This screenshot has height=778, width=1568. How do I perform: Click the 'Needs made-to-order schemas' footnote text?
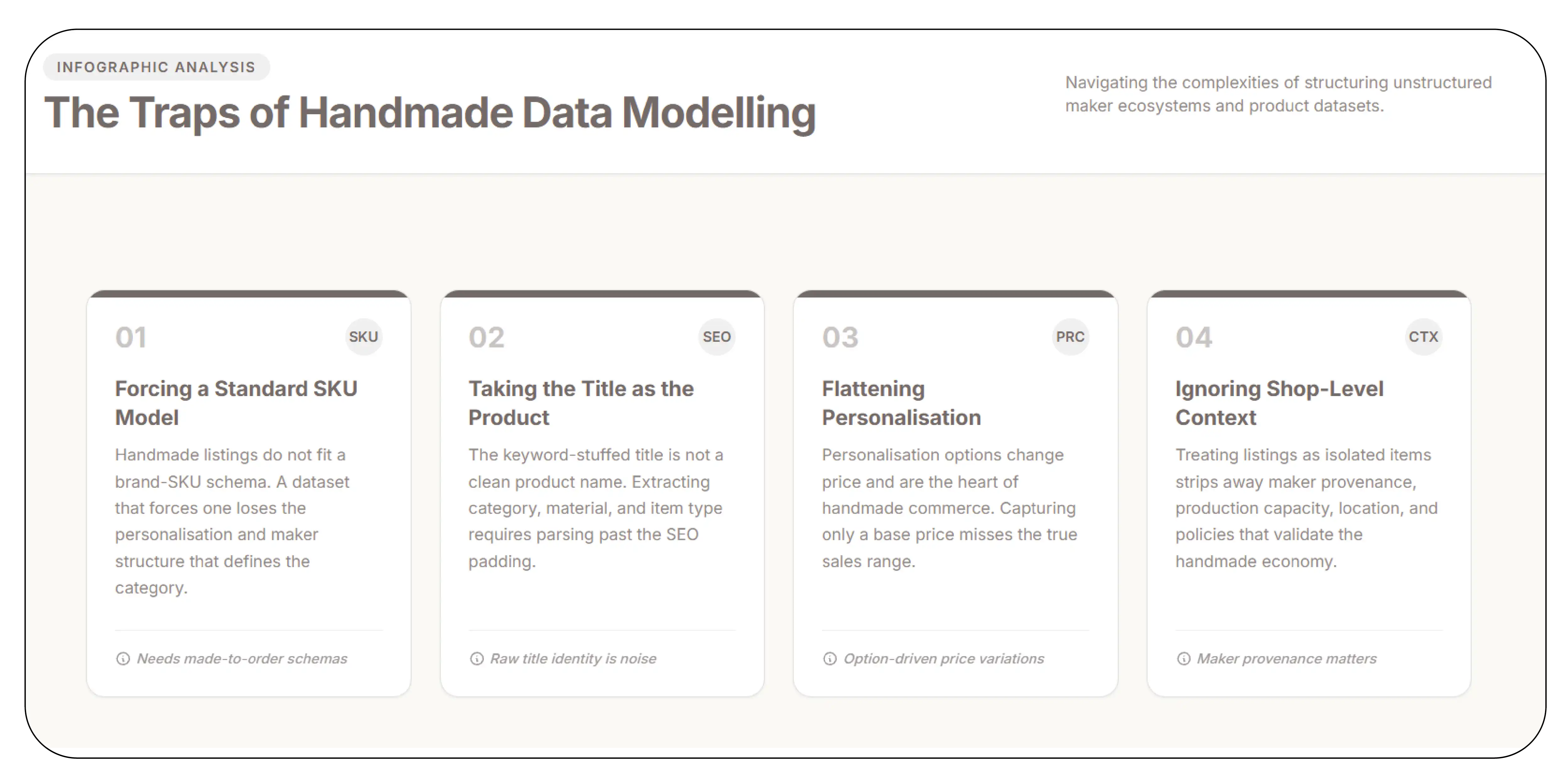pyautogui.click(x=242, y=659)
